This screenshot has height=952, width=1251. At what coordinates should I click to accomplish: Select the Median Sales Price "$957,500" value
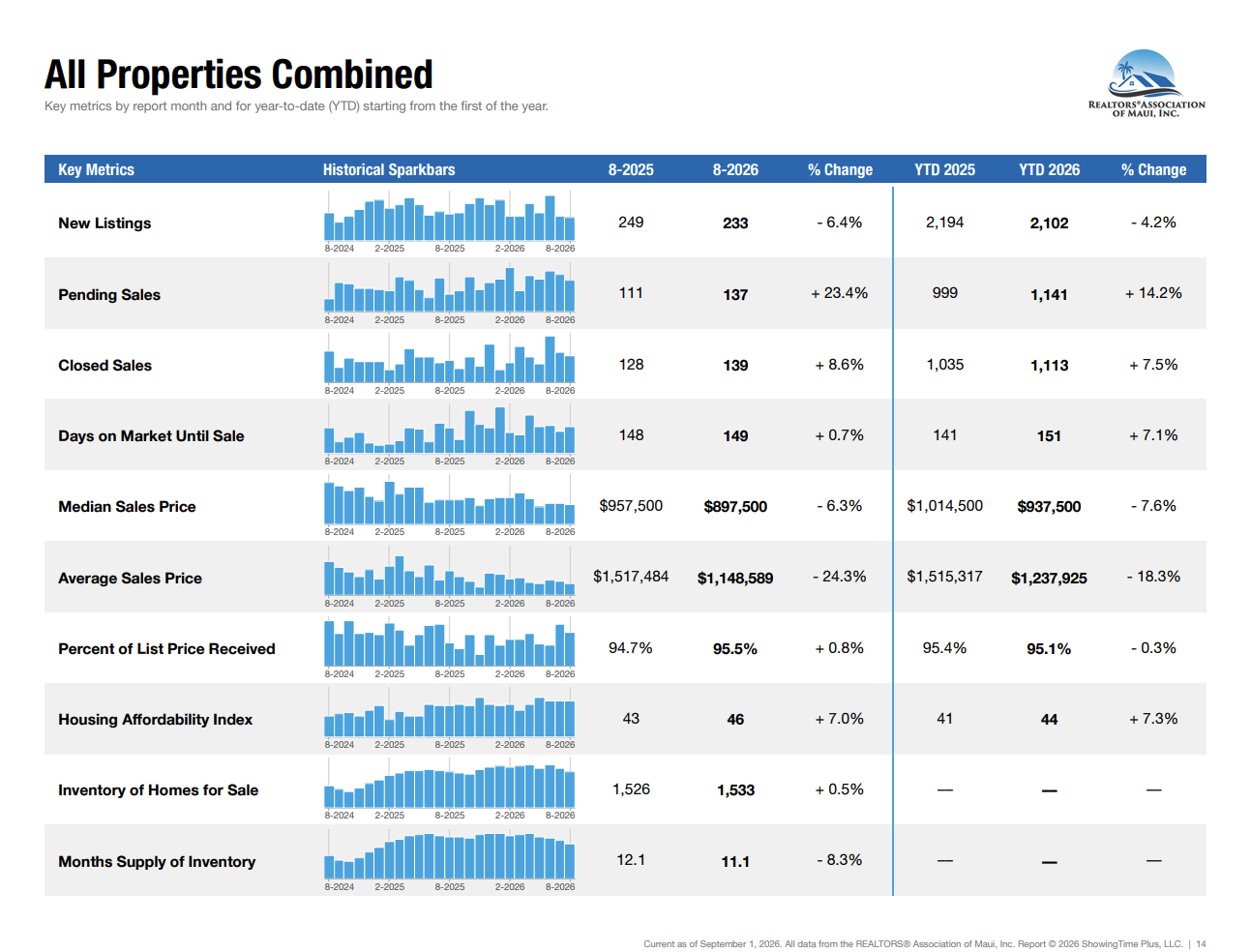point(631,506)
